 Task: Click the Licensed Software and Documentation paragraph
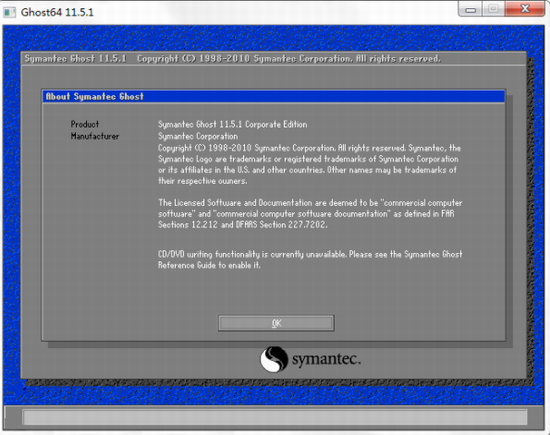pos(310,213)
